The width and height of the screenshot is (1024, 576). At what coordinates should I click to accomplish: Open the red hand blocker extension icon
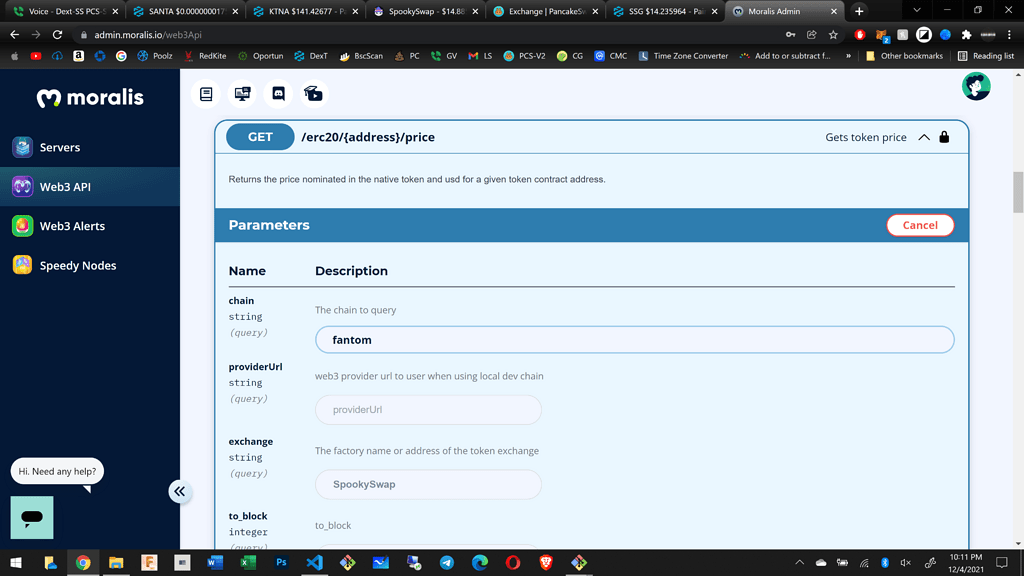click(x=859, y=35)
